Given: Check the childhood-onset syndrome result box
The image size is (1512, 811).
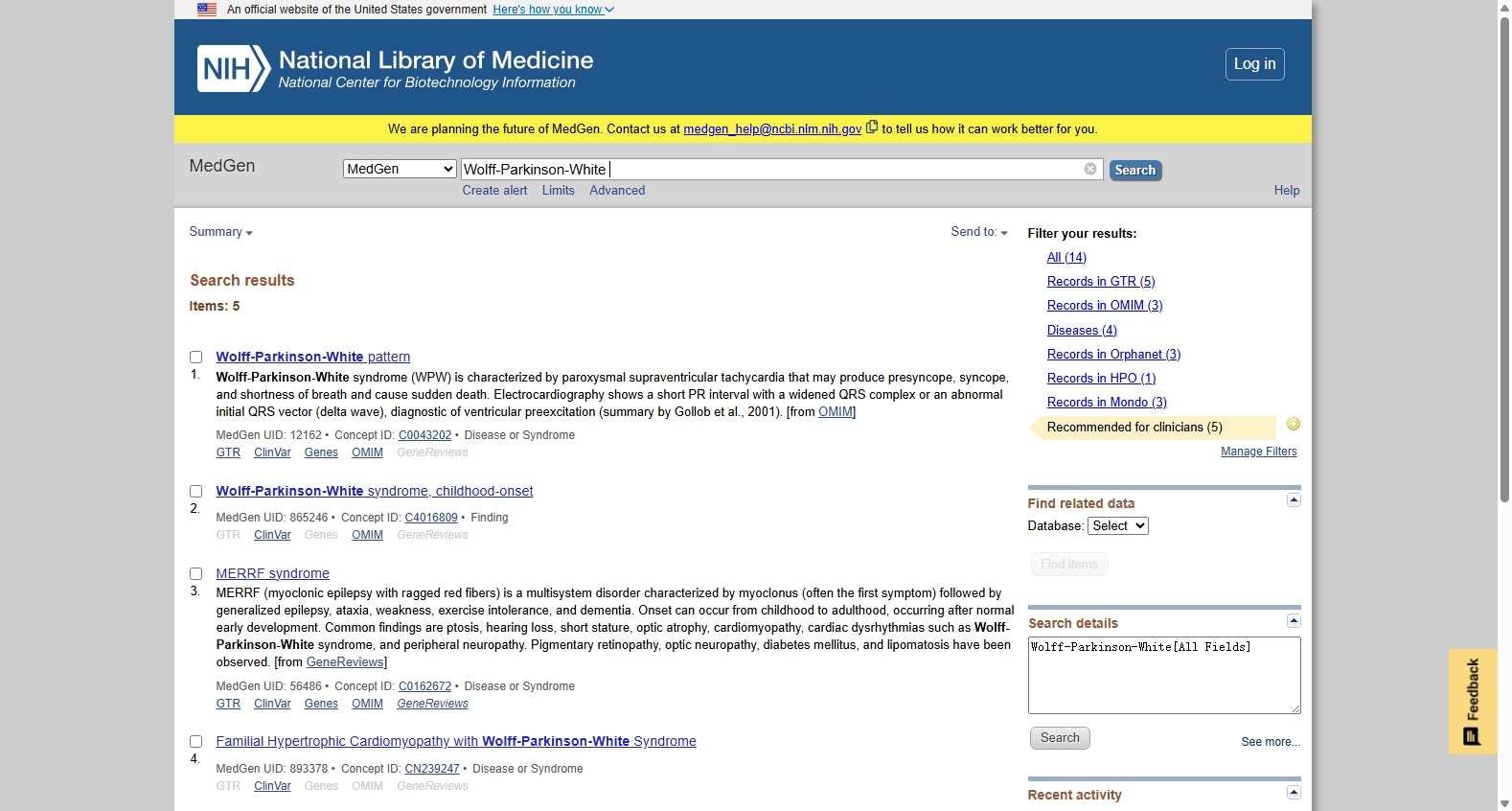Looking at the screenshot, I should tap(195, 492).
